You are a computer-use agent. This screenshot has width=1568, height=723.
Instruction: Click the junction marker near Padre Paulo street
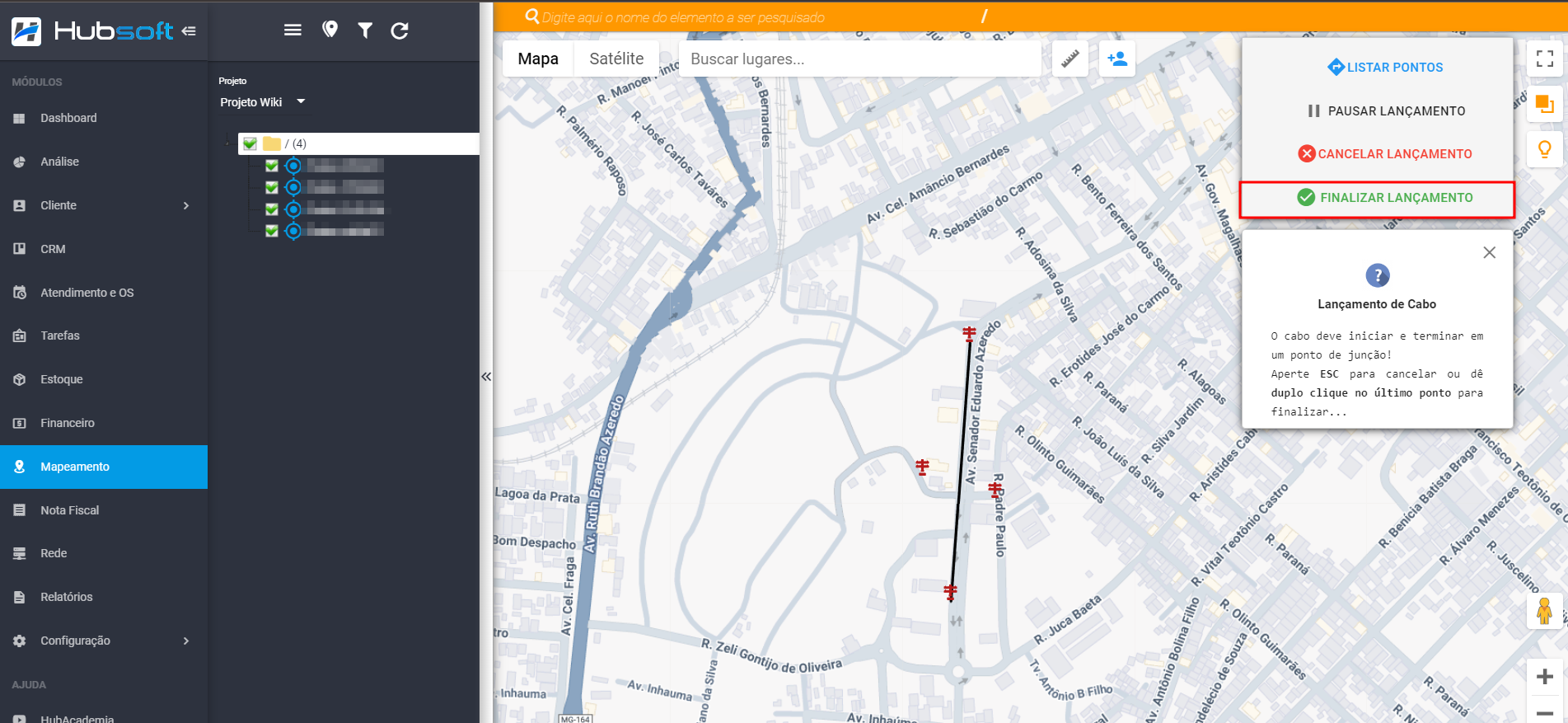[x=995, y=488]
